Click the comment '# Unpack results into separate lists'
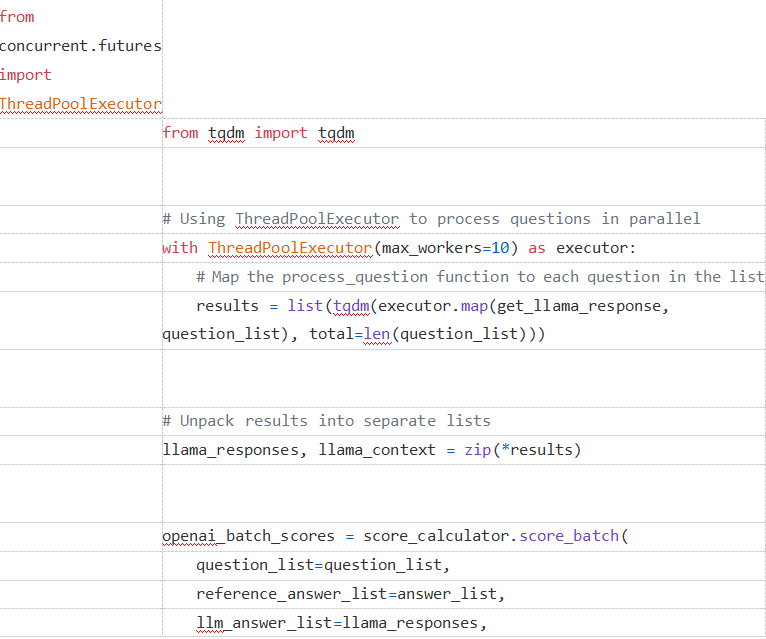The image size is (766, 639). click(326, 421)
